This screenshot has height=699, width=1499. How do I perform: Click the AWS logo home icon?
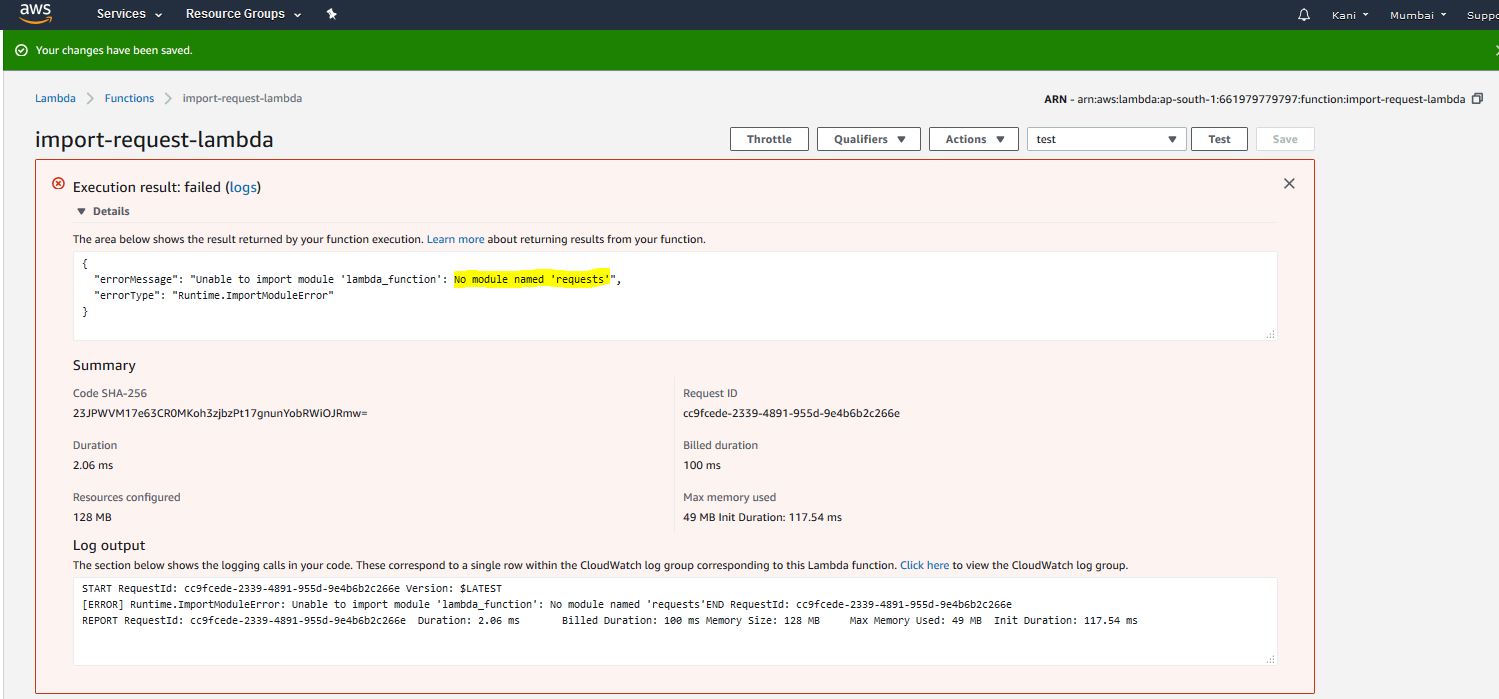click(35, 14)
